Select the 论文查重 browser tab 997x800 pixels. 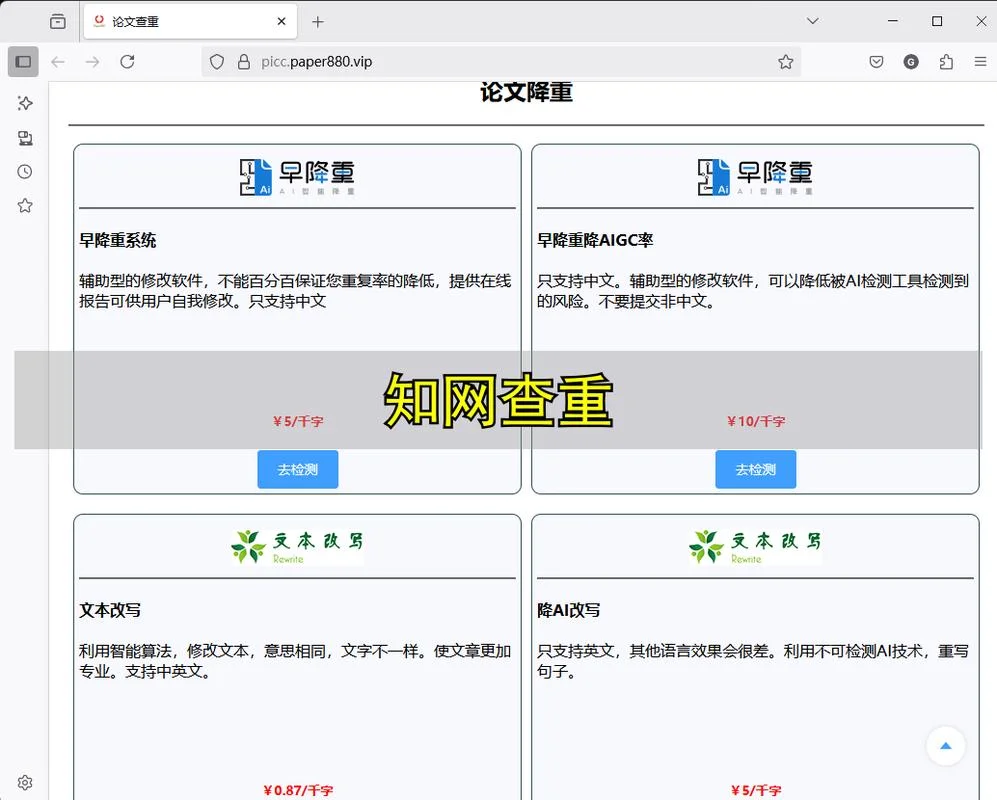[x=190, y=22]
